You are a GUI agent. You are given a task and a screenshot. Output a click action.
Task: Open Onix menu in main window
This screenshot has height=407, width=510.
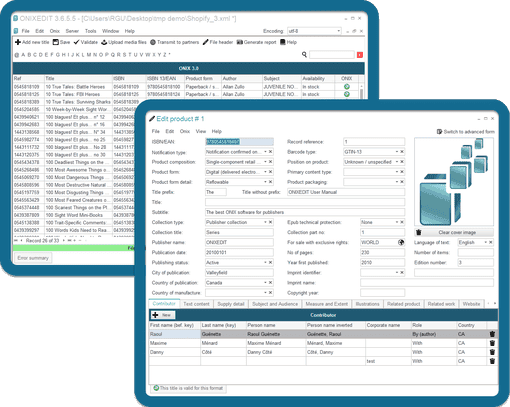point(55,31)
